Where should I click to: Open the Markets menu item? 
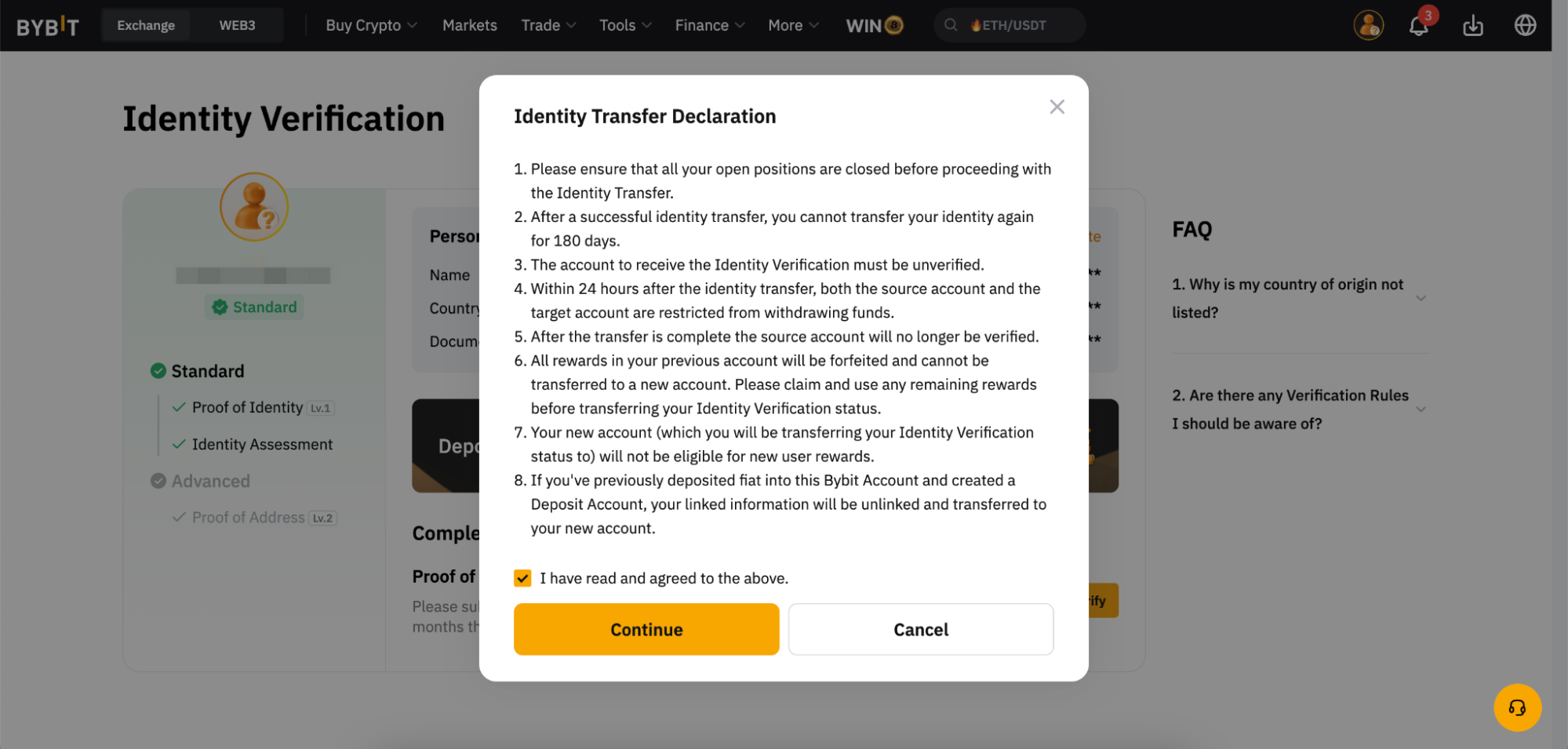[x=469, y=25]
